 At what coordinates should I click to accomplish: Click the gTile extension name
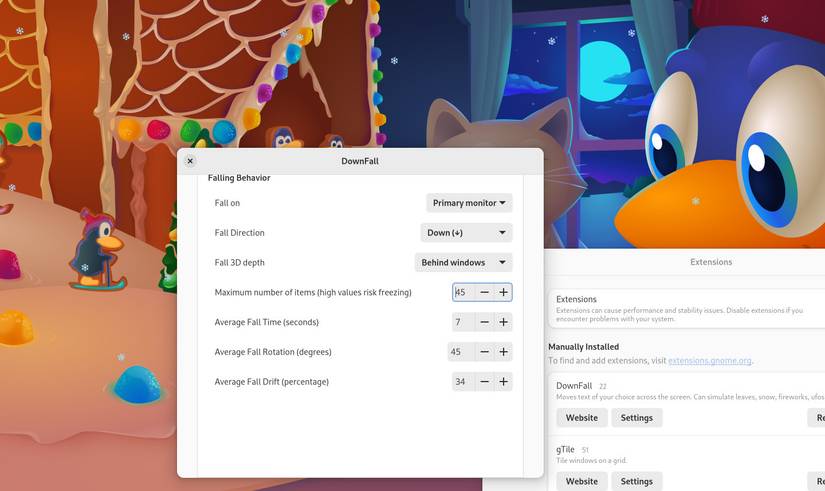tap(565, 449)
